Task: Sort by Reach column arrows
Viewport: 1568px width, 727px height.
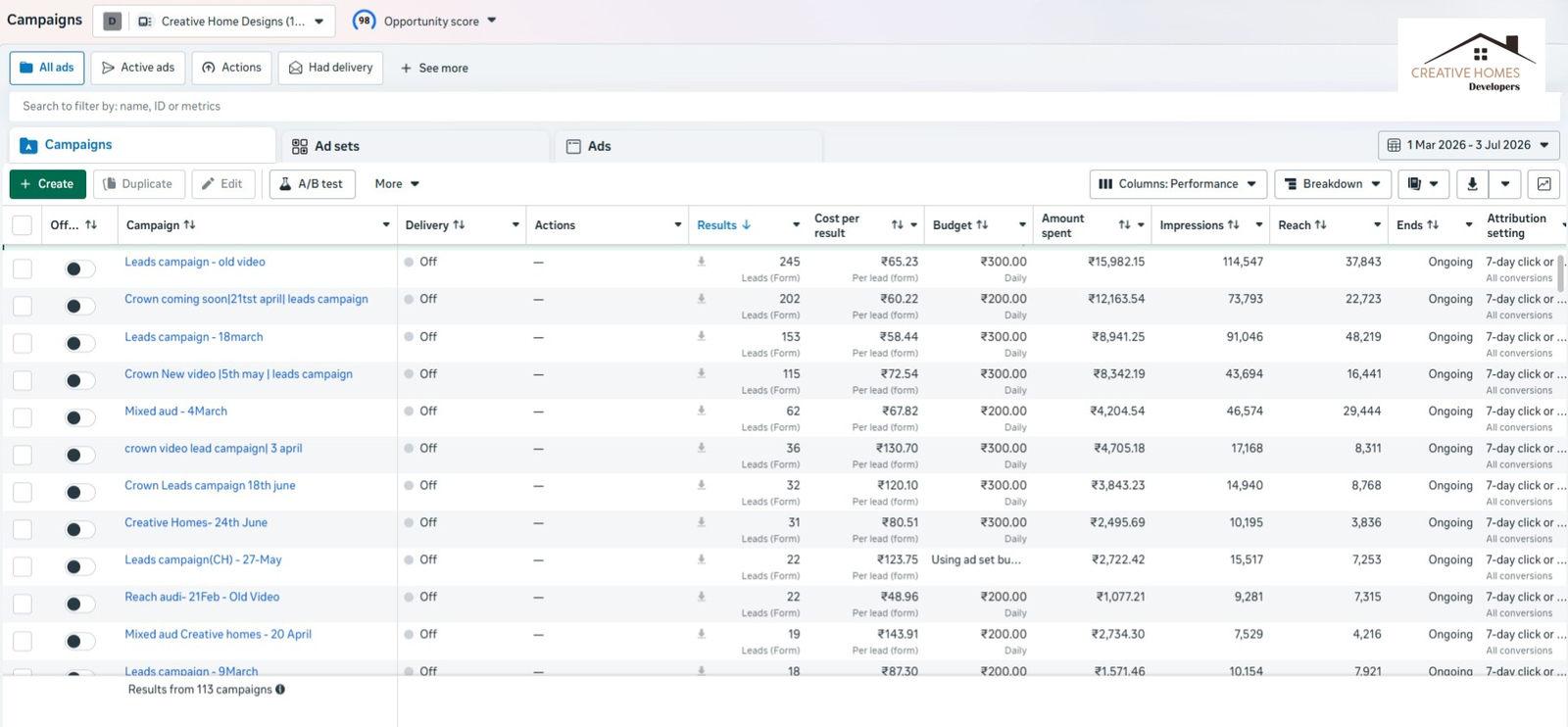Action: [1321, 225]
